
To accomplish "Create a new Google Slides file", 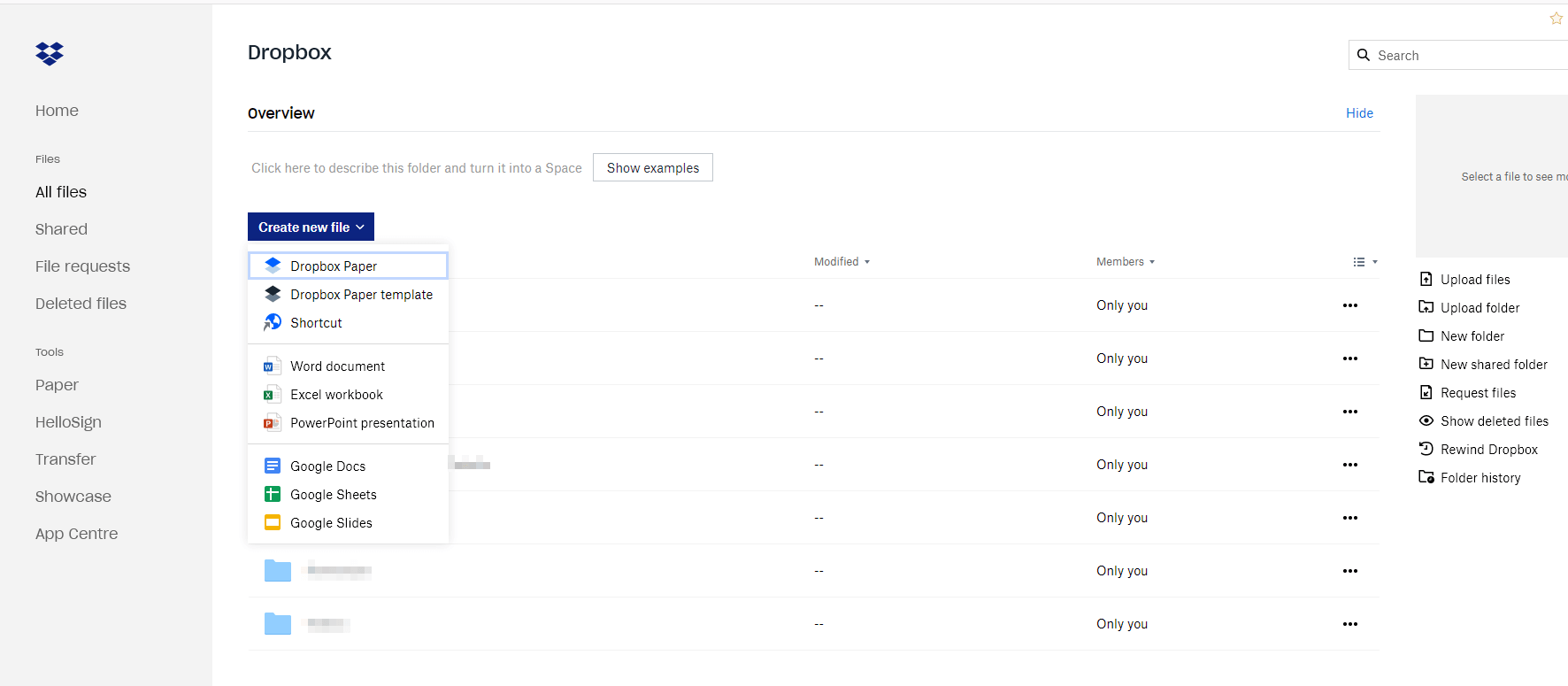I will point(348,523).
